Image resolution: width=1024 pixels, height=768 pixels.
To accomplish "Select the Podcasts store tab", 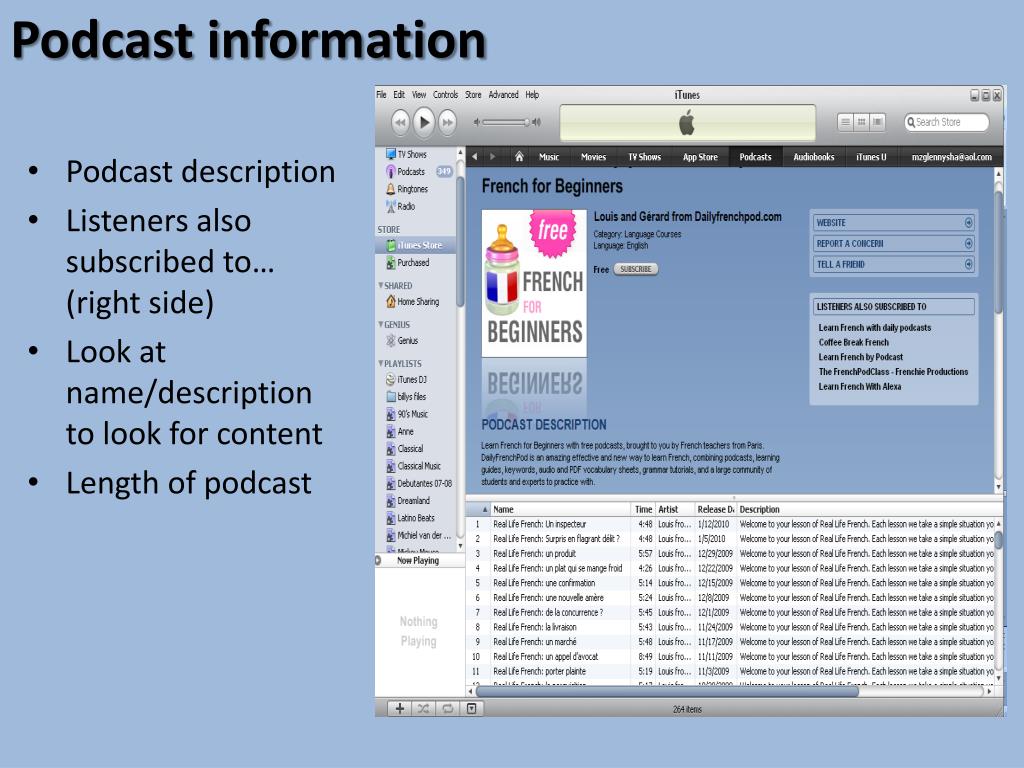I will pyautogui.click(x=755, y=157).
